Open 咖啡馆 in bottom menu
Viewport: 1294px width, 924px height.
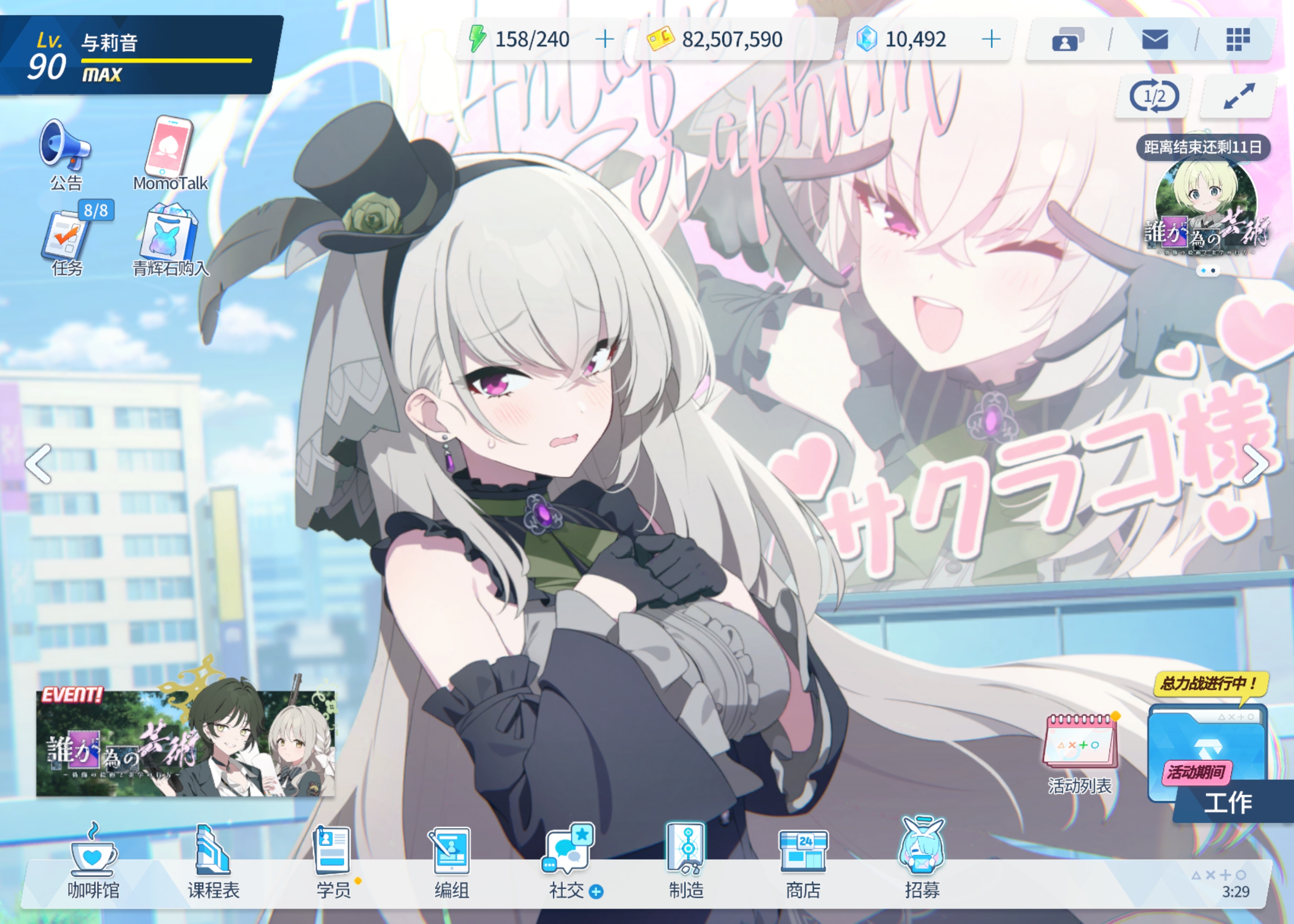click(x=93, y=863)
